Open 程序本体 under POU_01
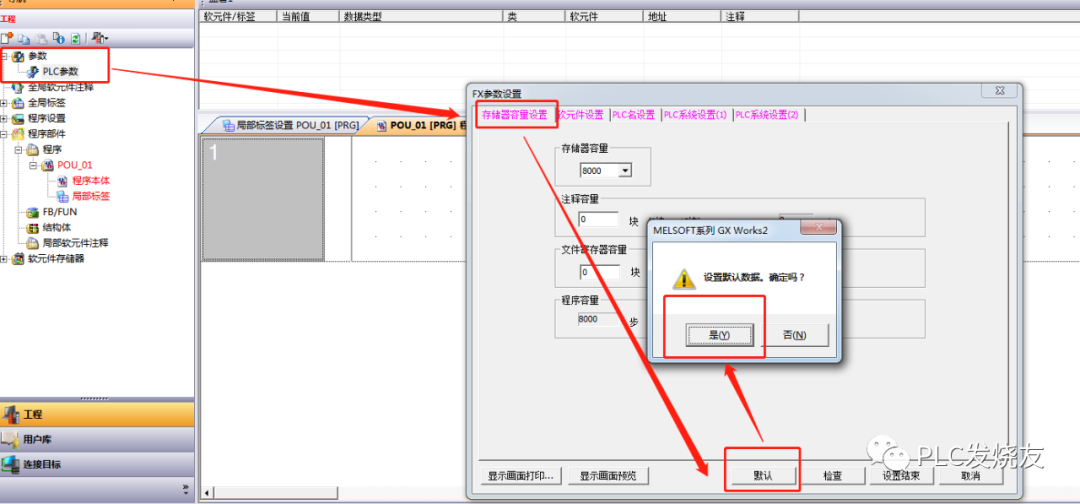The image size is (1080, 504). pyautogui.click(x=91, y=180)
